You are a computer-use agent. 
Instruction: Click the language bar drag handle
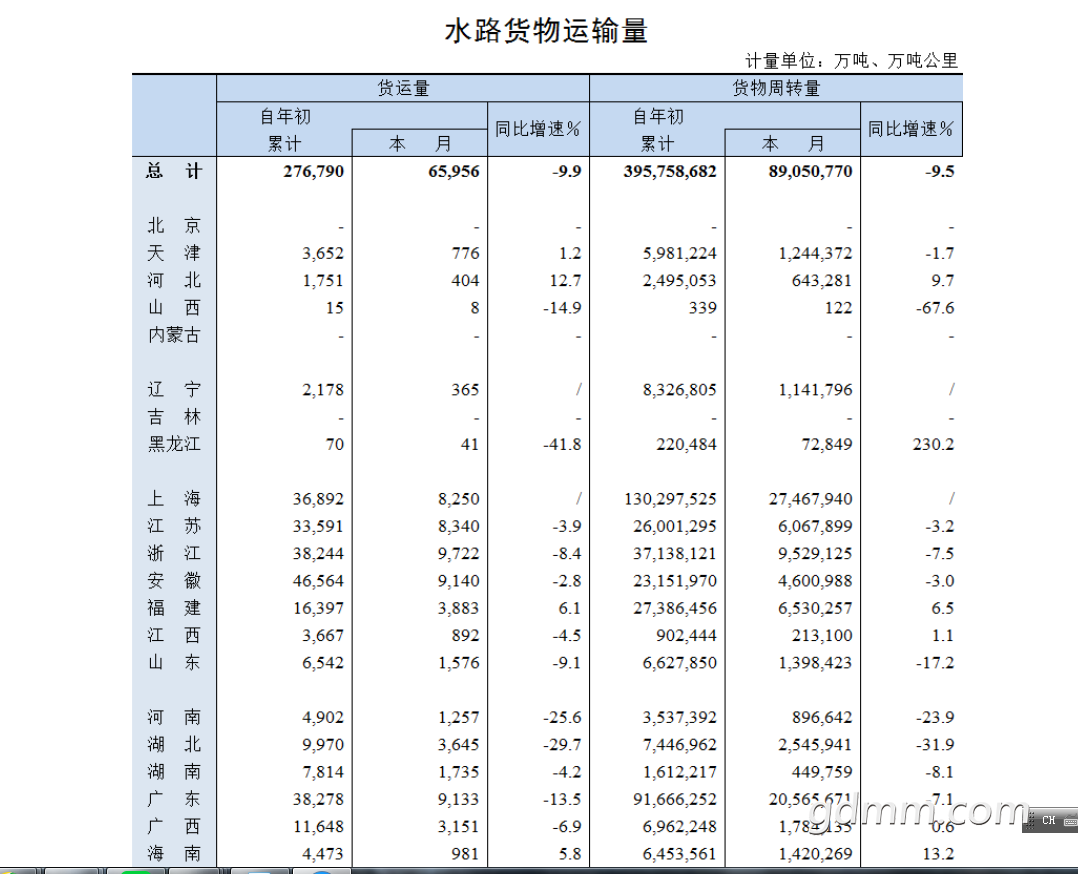pos(1030,820)
